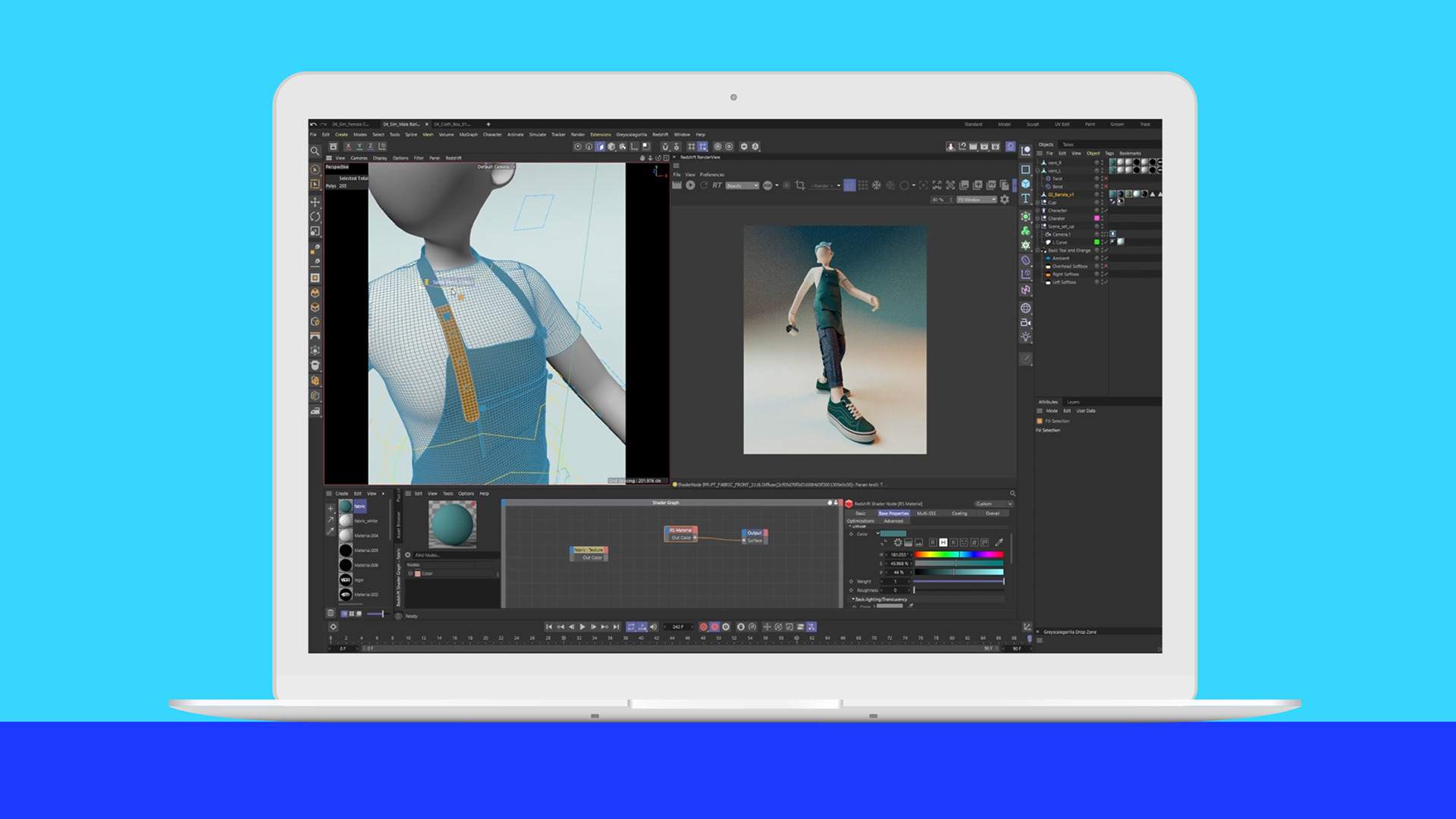Click the Text spline tool icon
1456x819 pixels.
[1025, 199]
